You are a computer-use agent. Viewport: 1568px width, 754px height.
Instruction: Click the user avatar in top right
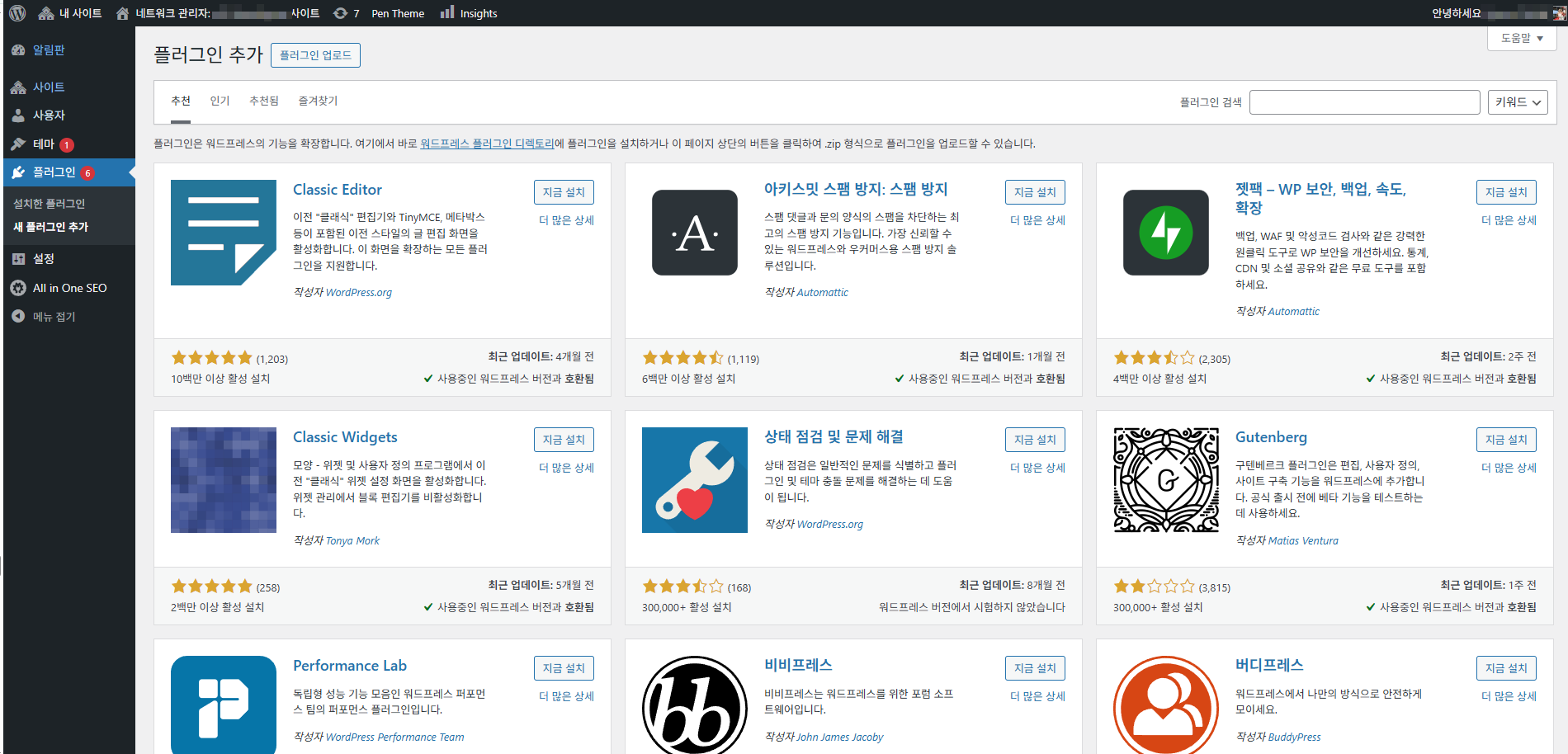[x=1559, y=13]
